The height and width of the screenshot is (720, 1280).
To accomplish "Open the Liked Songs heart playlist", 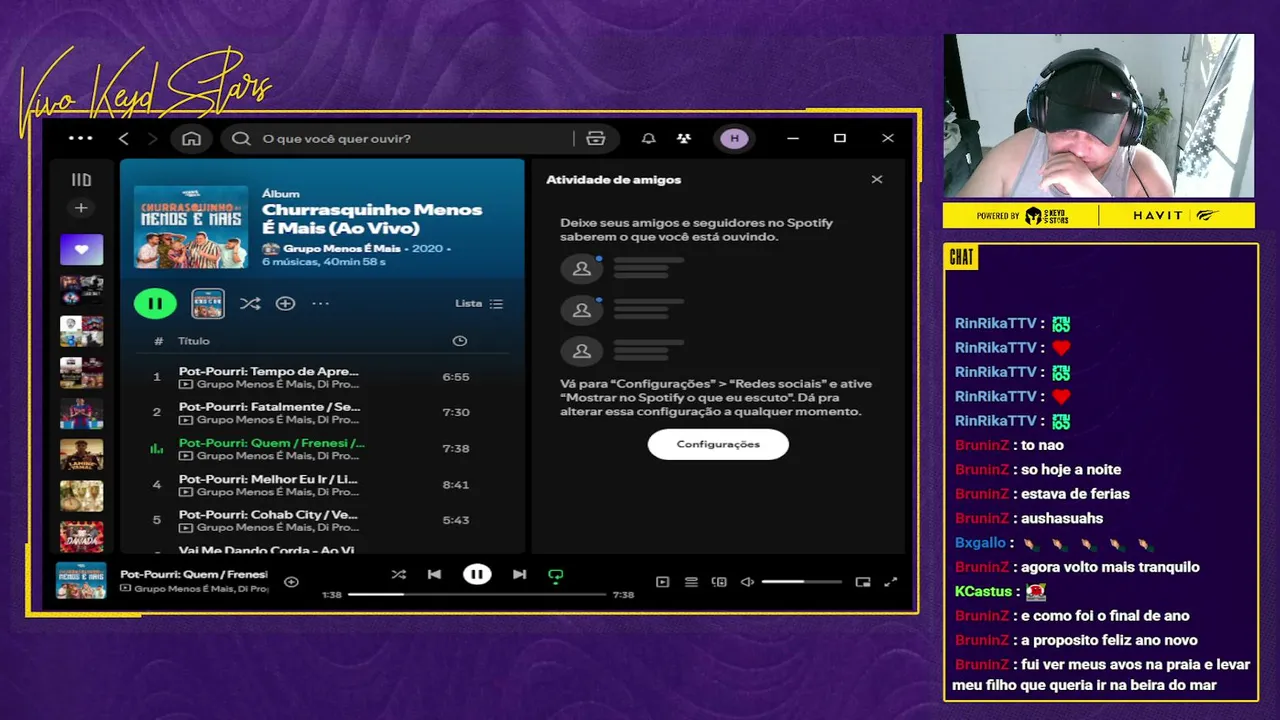I will 81,249.
